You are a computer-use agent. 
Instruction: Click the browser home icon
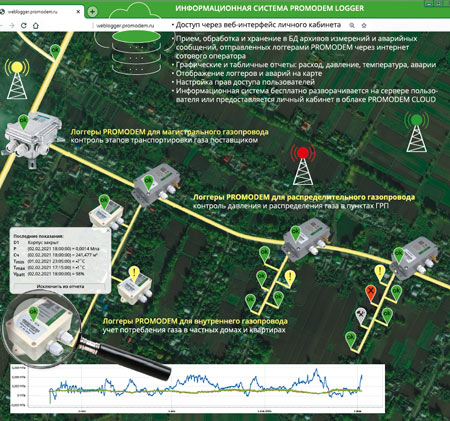[35, 25]
